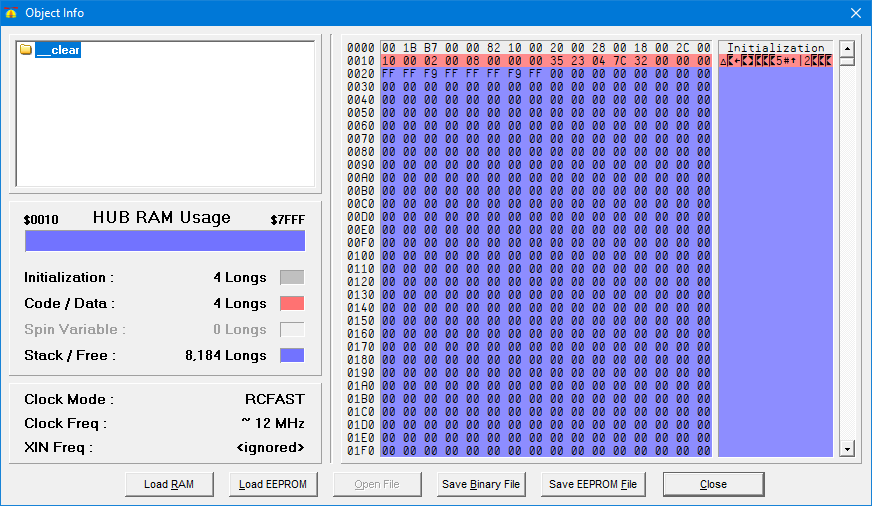
Task: Click the gray Initialization color swatch
Action: click(292, 278)
